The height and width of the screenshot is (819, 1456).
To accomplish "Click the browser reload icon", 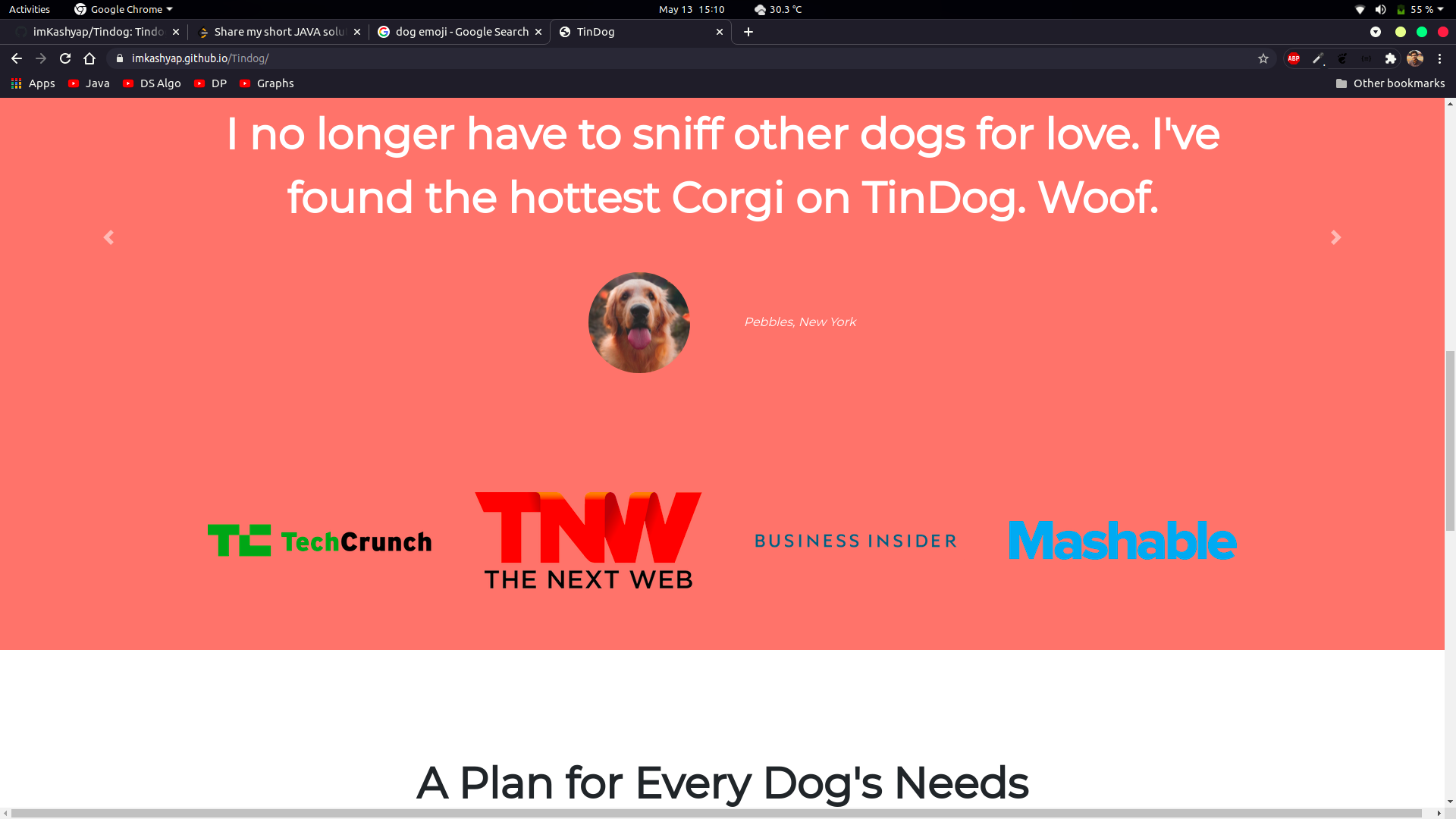I will [65, 58].
